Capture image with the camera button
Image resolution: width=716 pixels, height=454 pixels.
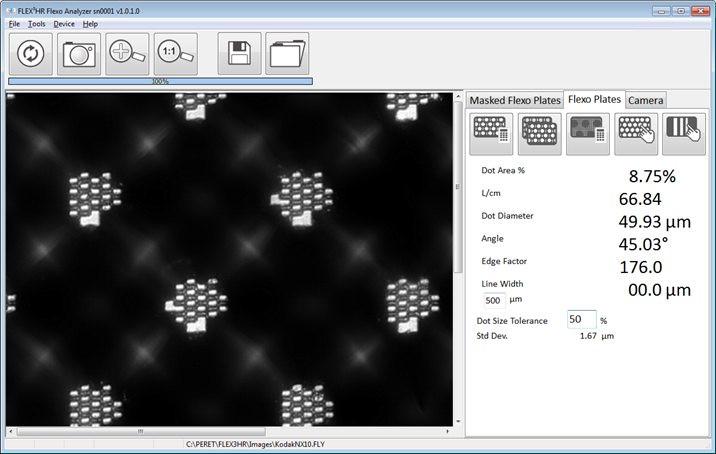(x=79, y=54)
